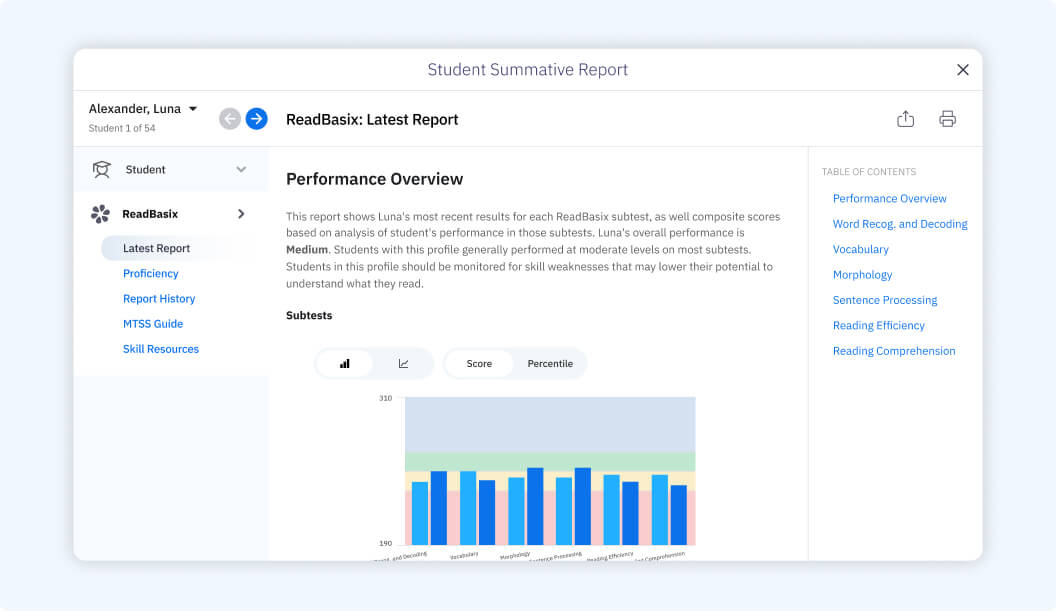Jump to Morphology in table of contents
This screenshot has height=611, width=1056.
click(862, 275)
